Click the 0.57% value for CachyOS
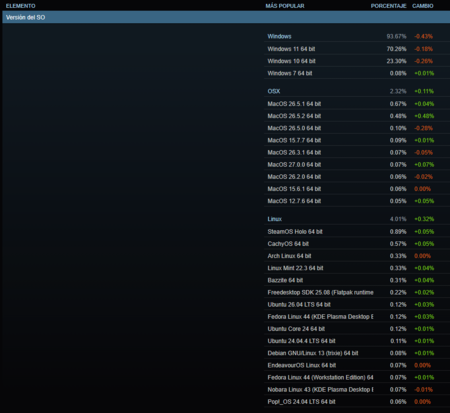Screen dimensions: 450x413 tap(398, 244)
